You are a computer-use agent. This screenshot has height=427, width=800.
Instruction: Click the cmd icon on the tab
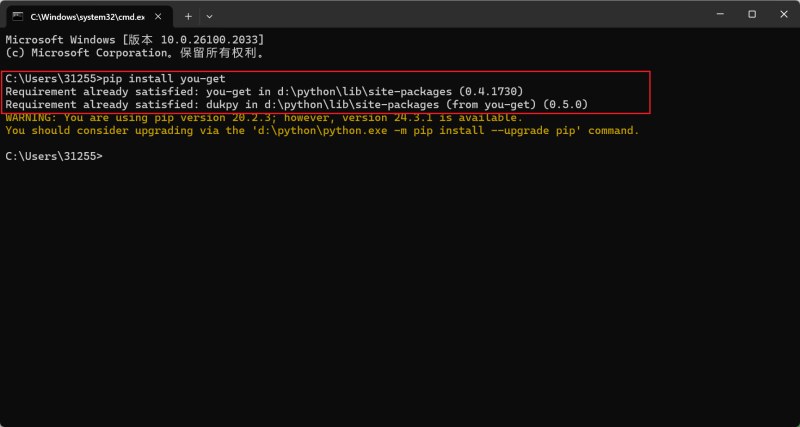click(x=18, y=17)
